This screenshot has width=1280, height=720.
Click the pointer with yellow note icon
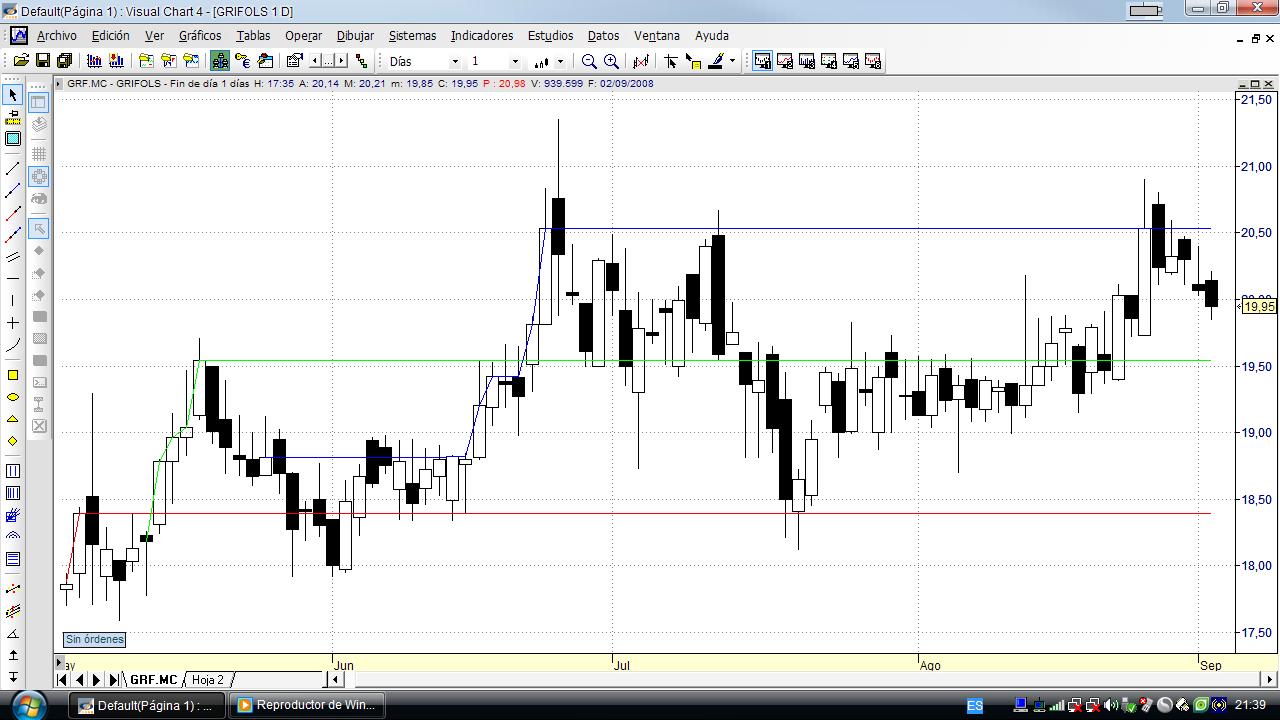[693, 61]
